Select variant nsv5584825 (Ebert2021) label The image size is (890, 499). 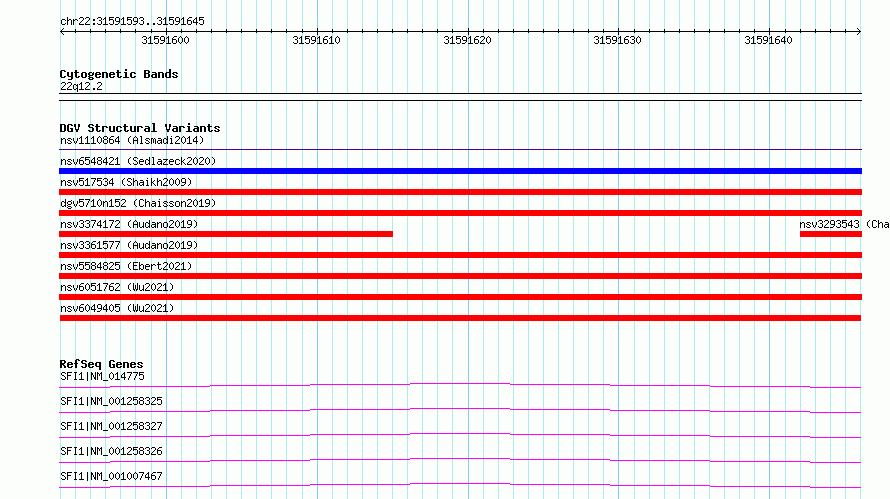(126, 266)
